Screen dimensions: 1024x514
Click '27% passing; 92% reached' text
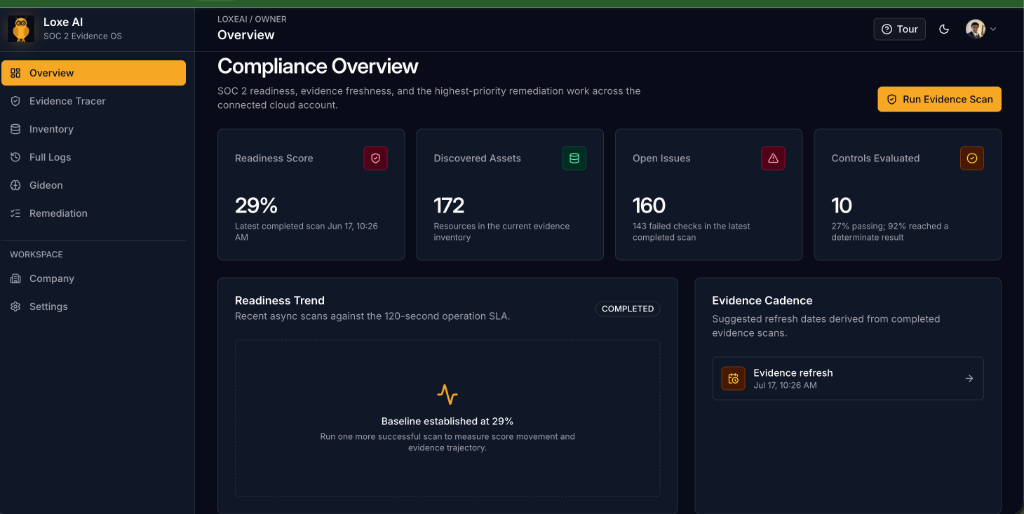(x=890, y=232)
